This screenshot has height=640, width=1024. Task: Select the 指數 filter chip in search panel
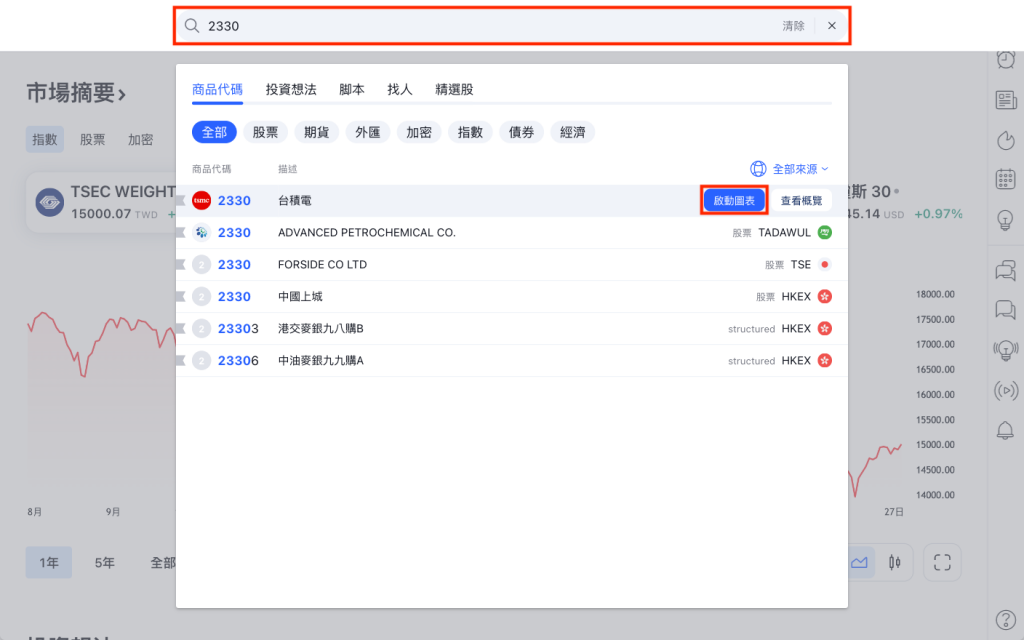pyautogui.click(x=470, y=132)
